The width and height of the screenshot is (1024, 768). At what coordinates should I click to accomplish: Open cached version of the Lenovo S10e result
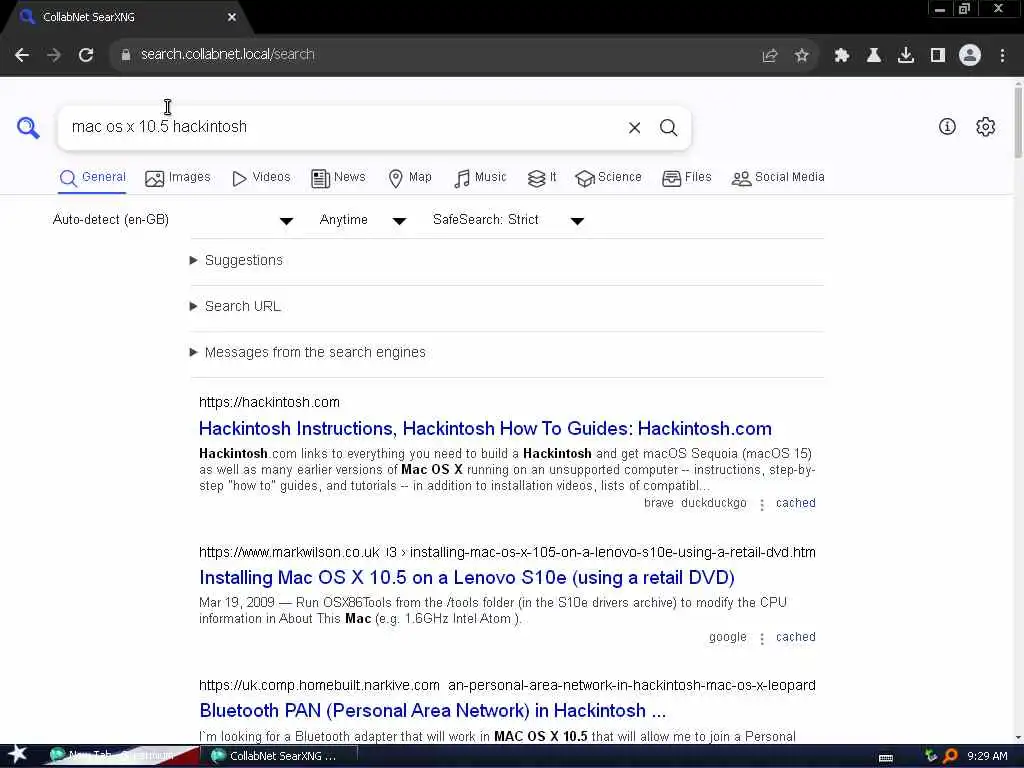pyautogui.click(x=795, y=637)
